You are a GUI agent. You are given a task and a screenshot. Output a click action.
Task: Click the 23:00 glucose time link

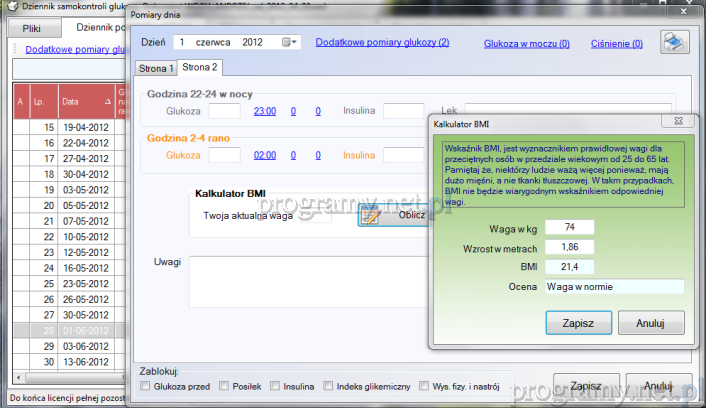(265, 111)
